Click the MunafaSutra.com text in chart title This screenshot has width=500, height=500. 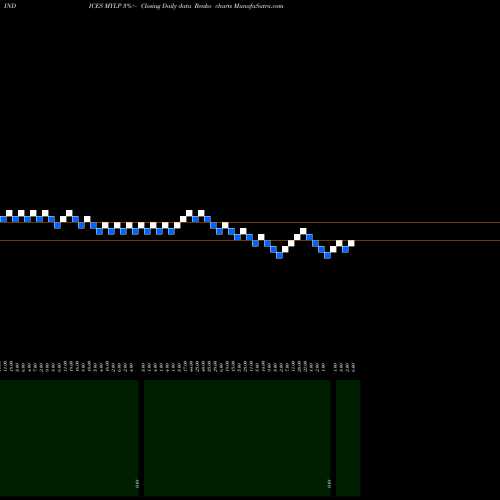point(258,6)
